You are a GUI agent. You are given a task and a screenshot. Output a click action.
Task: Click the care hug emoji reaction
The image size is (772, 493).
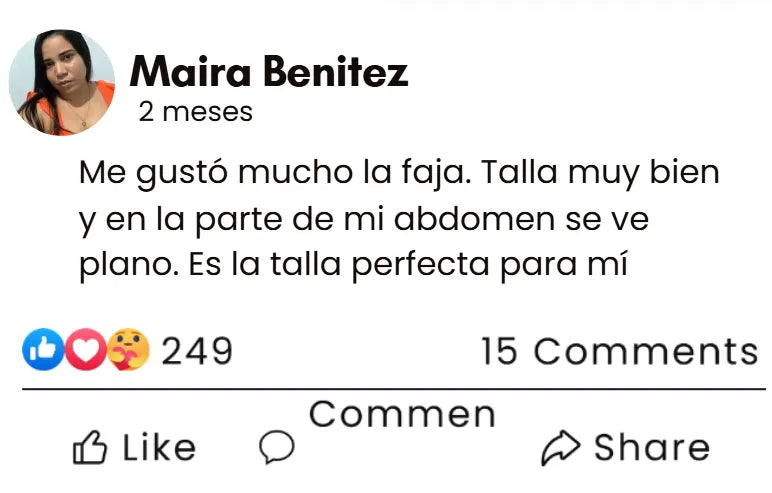(129, 350)
